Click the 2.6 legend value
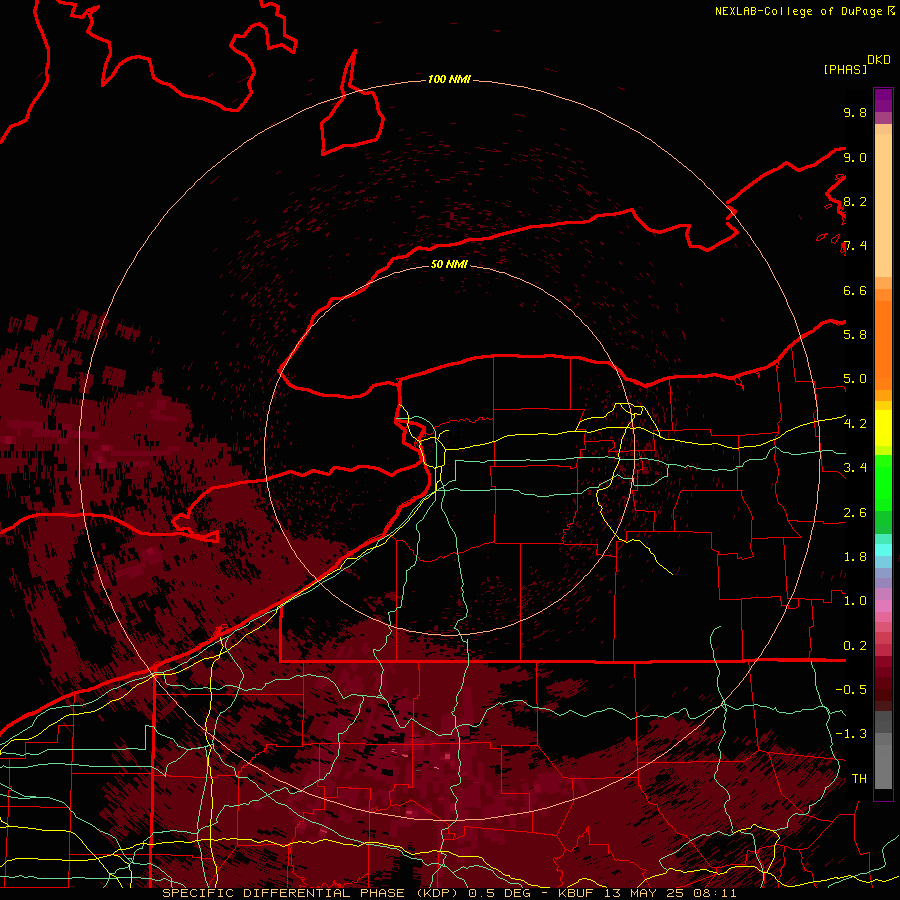900x900 pixels. pyautogui.click(x=855, y=513)
